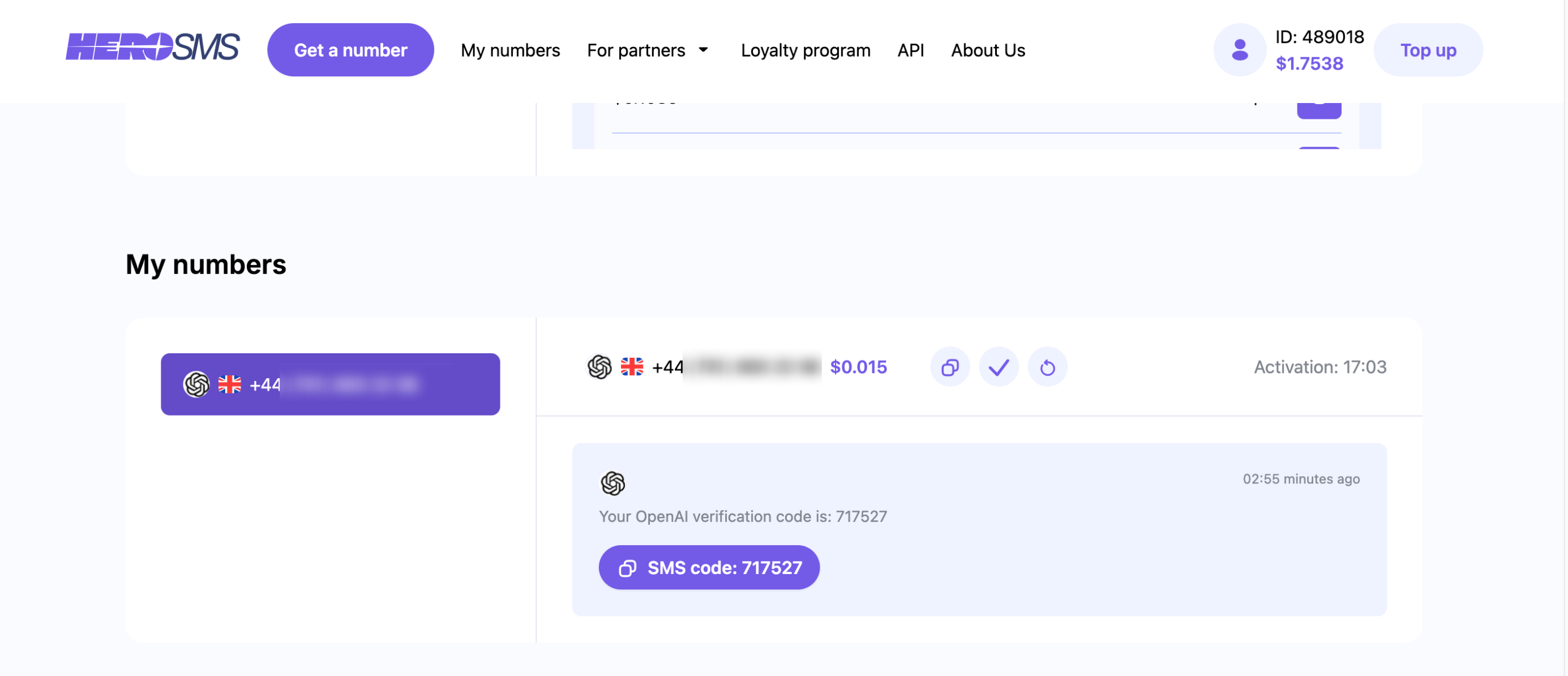The height and width of the screenshot is (676, 1568).
Task: Select the +44 number in the sidebar list
Action: 330,384
